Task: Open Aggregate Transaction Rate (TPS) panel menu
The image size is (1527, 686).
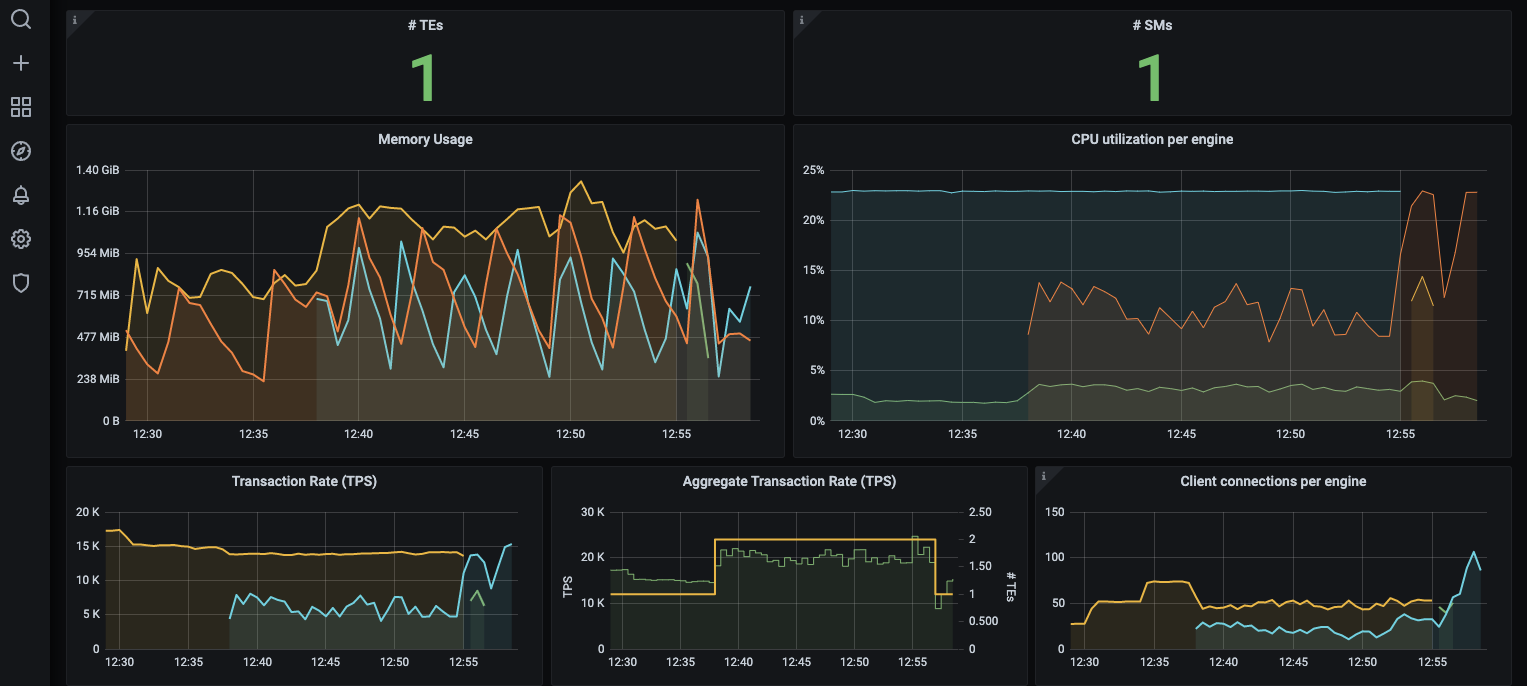Action: [789, 481]
